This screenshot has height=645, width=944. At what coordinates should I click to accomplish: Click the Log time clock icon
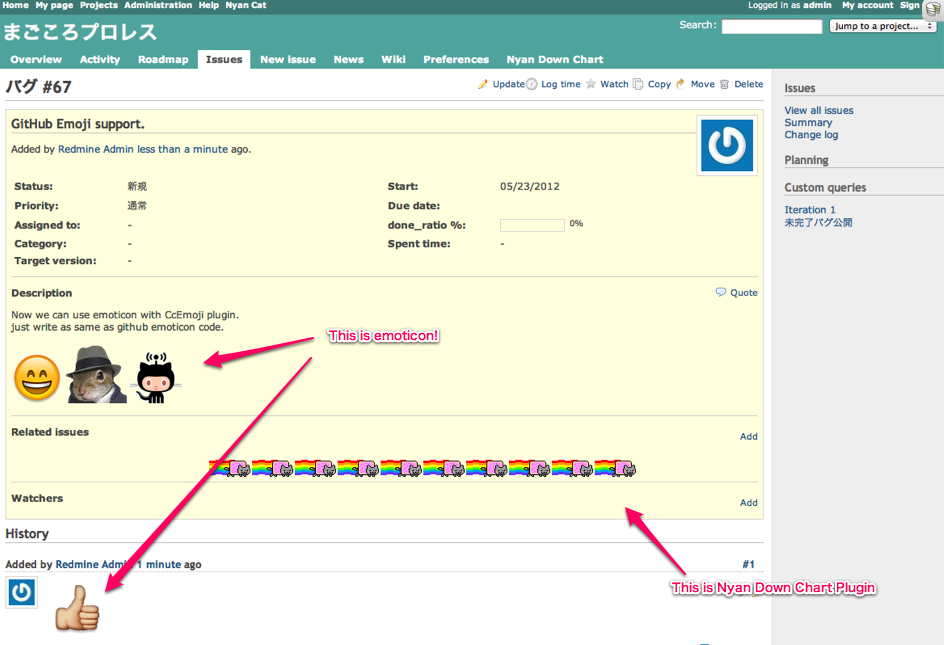pyautogui.click(x=532, y=84)
